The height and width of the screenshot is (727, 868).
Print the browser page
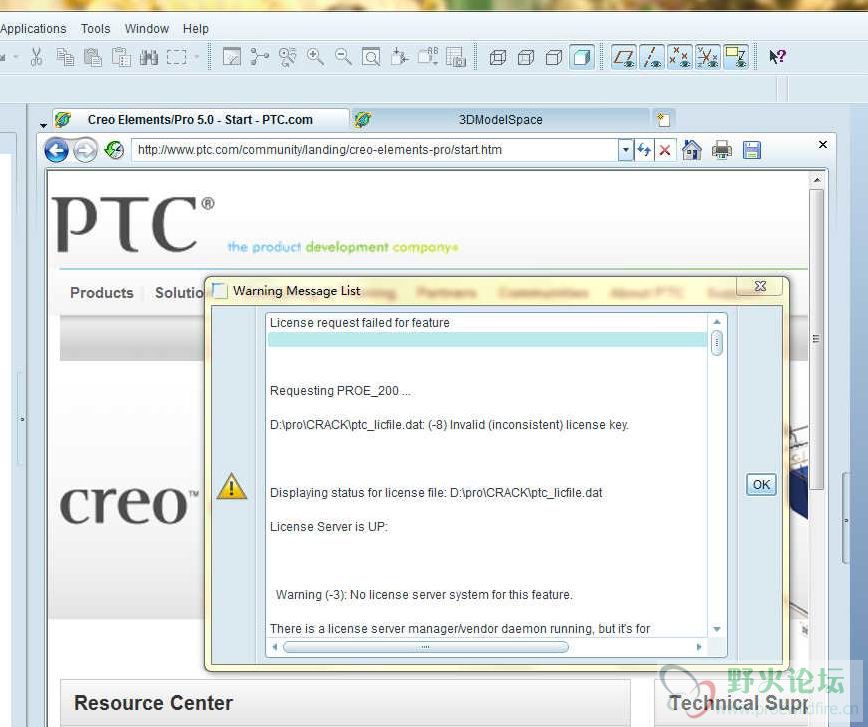coord(722,150)
